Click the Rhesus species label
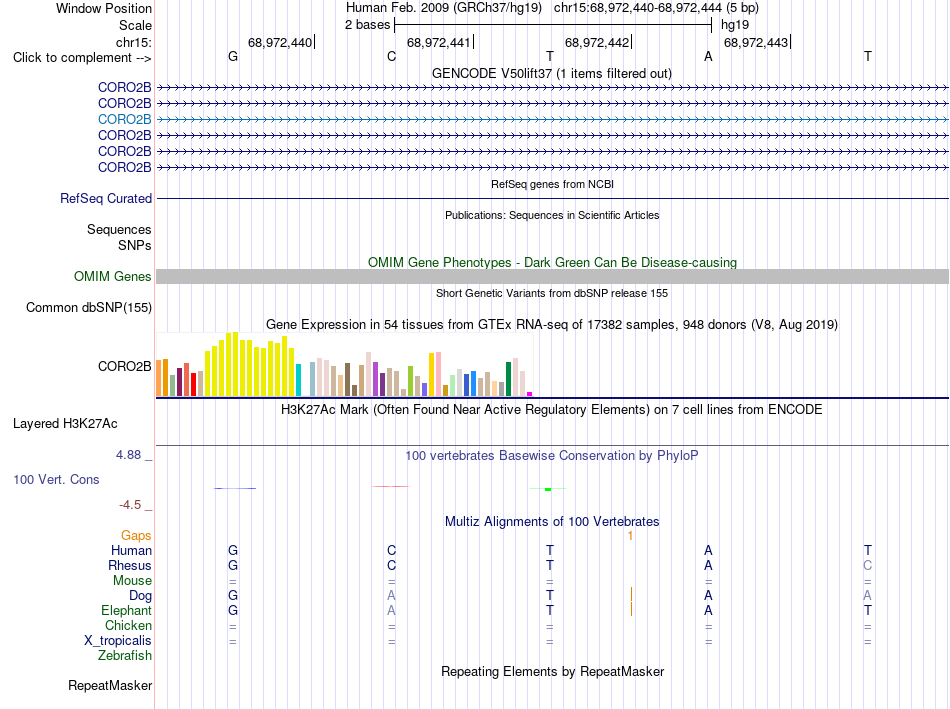Image resolution: width=950 pixels, height=709 pixels. [130, 565]
